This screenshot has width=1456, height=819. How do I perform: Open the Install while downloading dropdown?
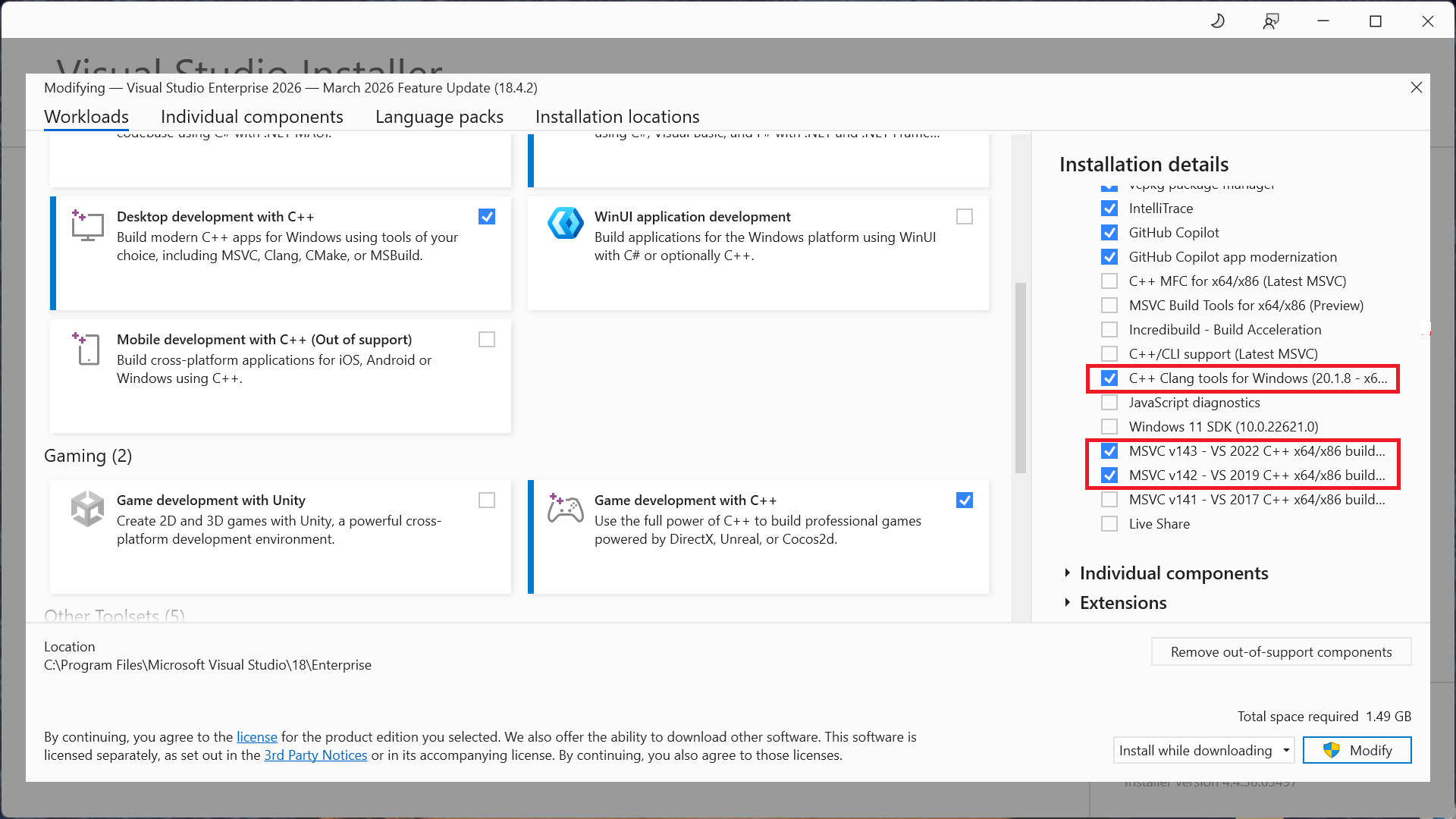pos(1203,750)
